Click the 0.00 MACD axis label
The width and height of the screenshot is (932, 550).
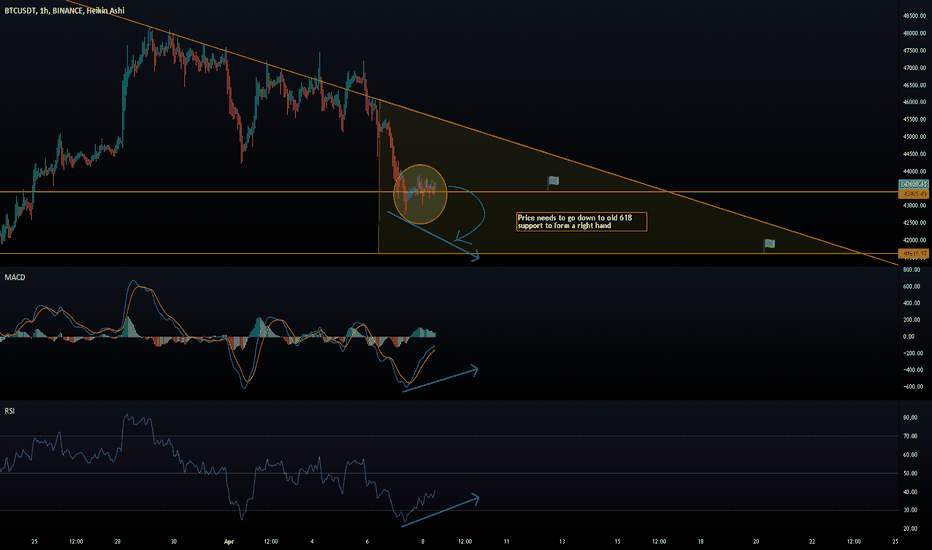pyautogui.click(x=909, y=337)
